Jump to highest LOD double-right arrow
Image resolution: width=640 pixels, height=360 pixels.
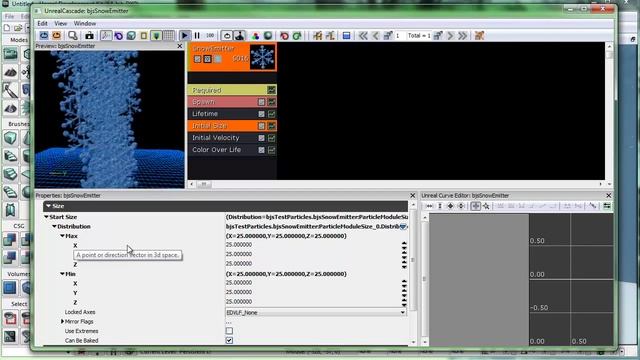[x=462, y=36]
